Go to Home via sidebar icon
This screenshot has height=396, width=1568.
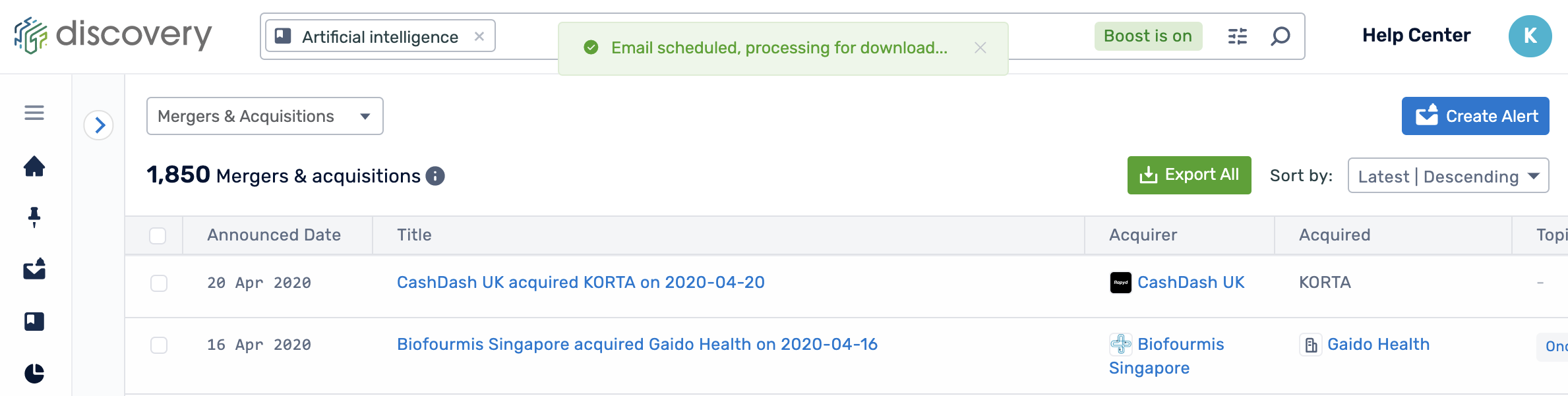tap(34, 166)
